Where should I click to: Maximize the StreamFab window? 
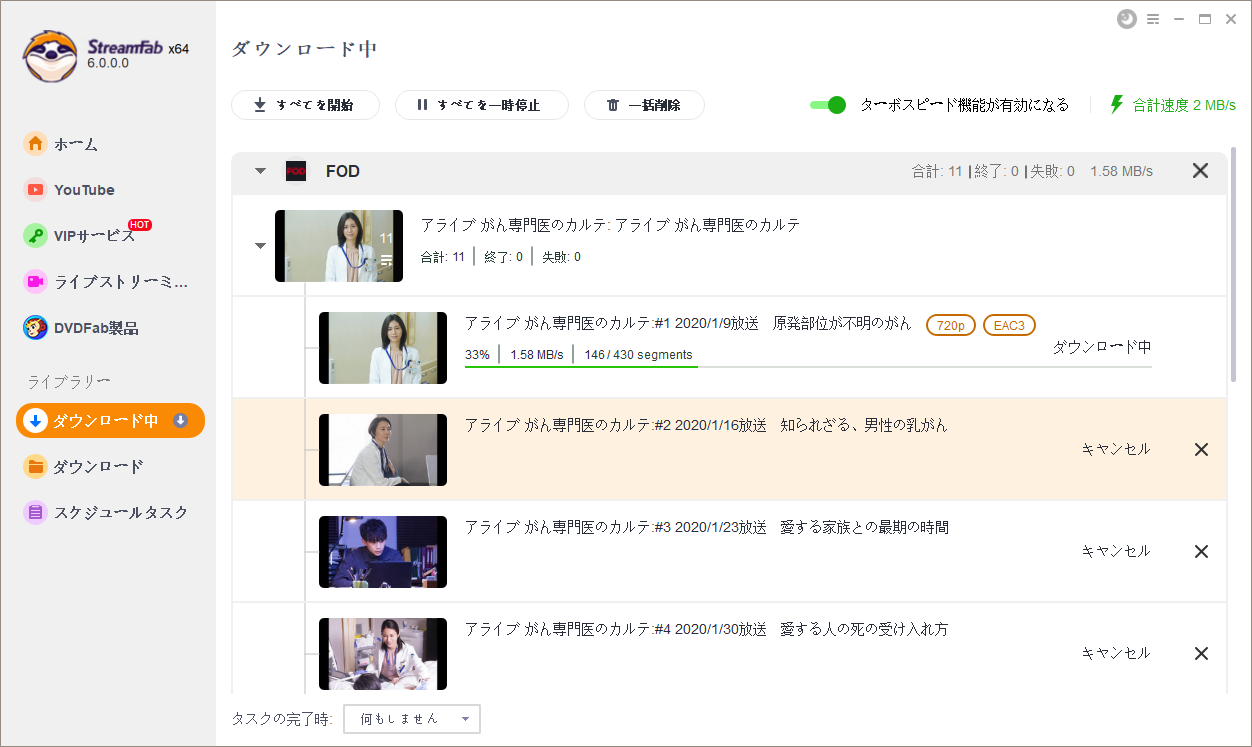[1205, 19]
